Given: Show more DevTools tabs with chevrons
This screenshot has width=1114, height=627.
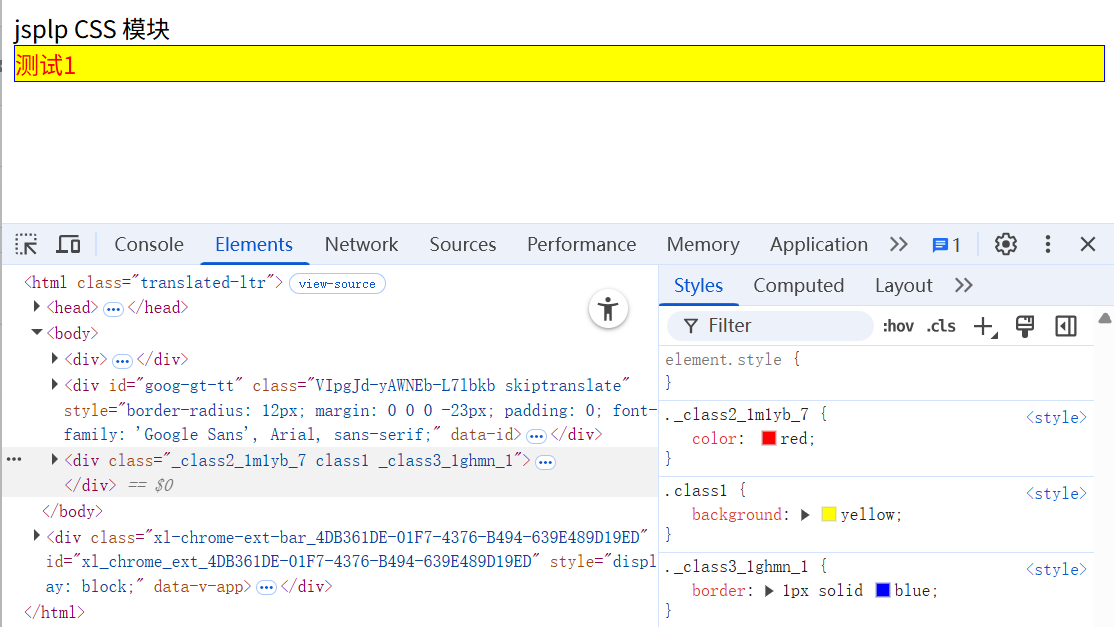Looking at the screenshot, I should 898,244.
